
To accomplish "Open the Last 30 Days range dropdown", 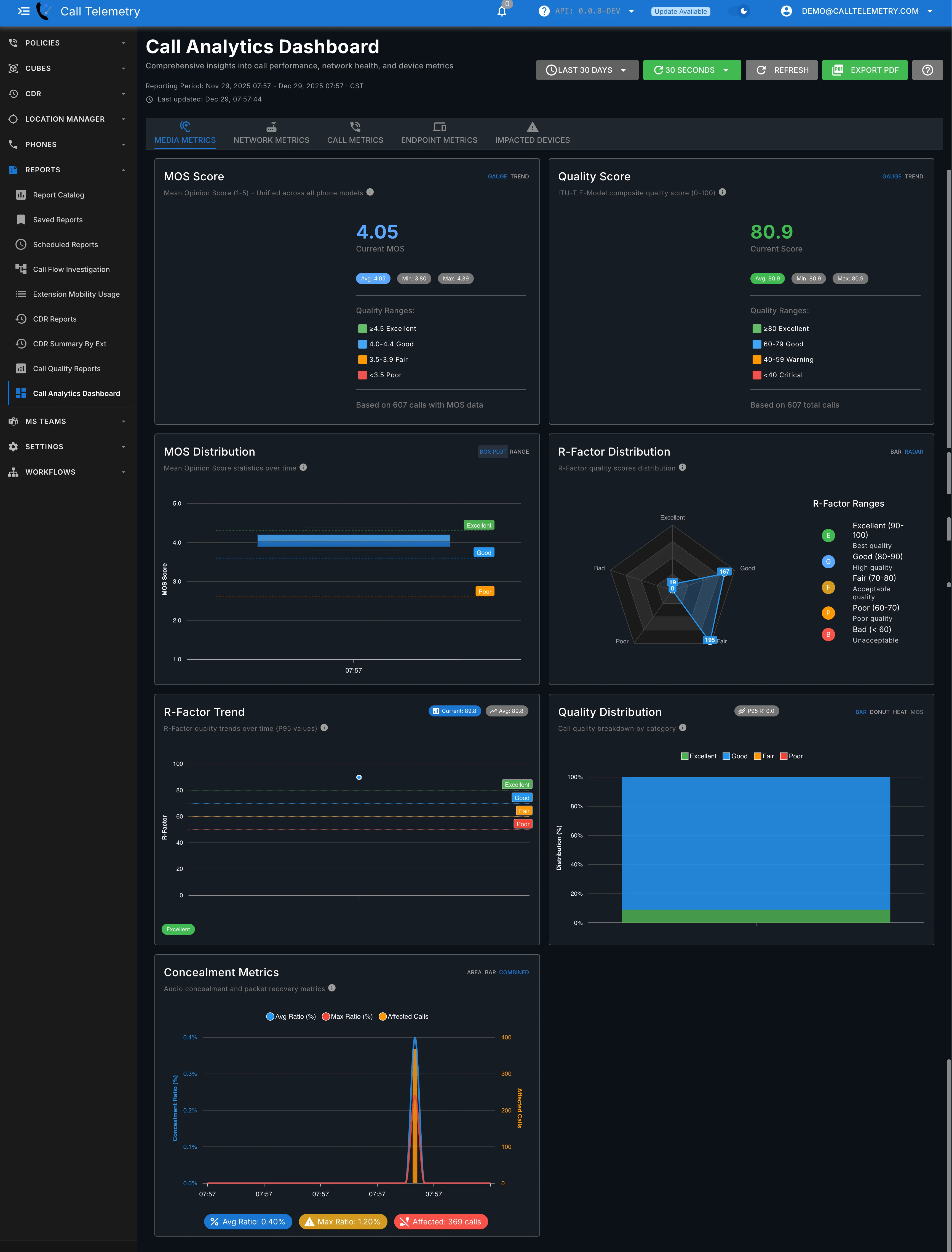I will coord(587,70).
